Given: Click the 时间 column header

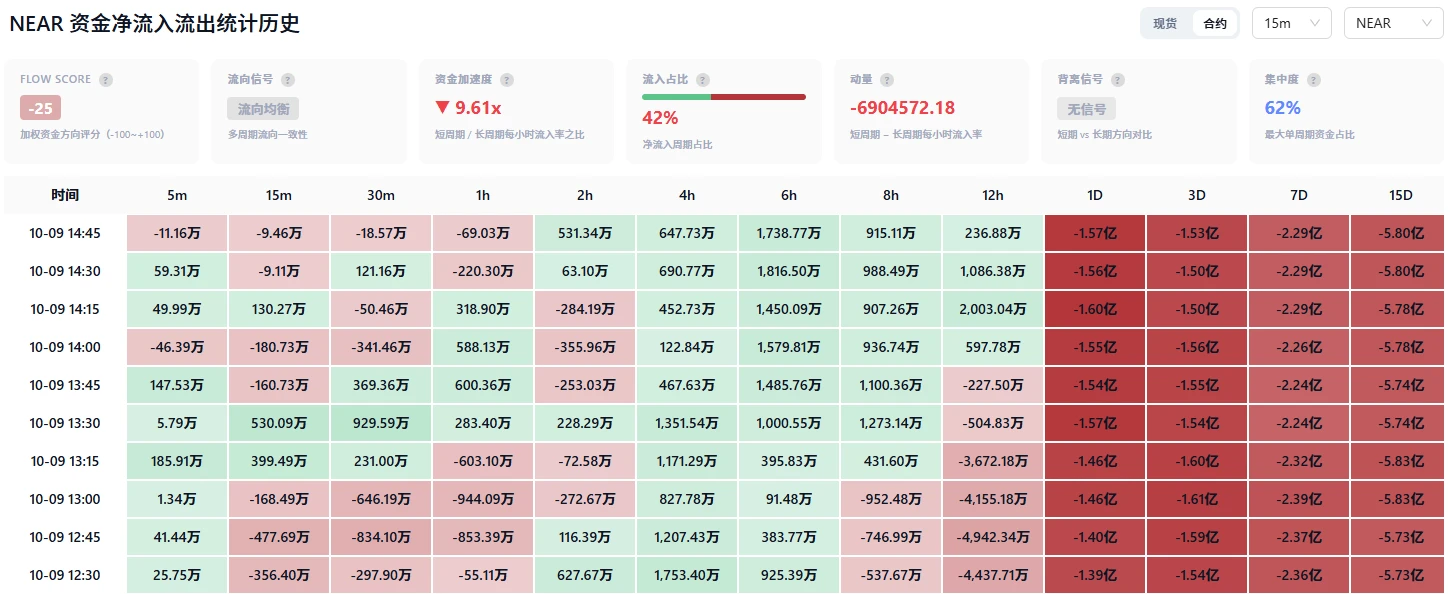Looking at the screenshot, I should pyautogui.click(x=65, y=195).
